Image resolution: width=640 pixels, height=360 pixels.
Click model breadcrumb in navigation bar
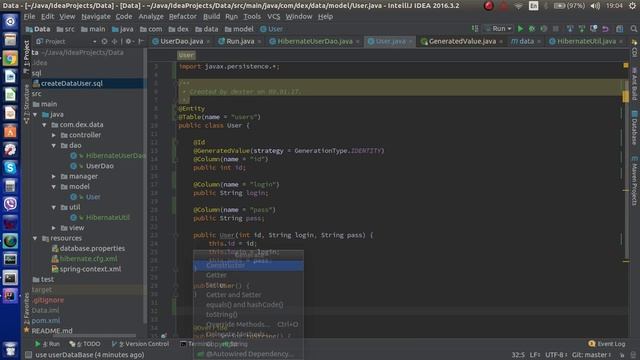click(239, 29)
